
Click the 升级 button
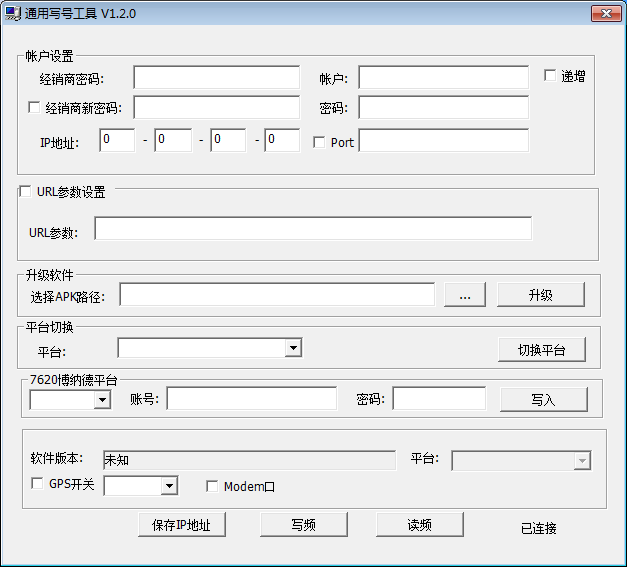pos(541,295)
